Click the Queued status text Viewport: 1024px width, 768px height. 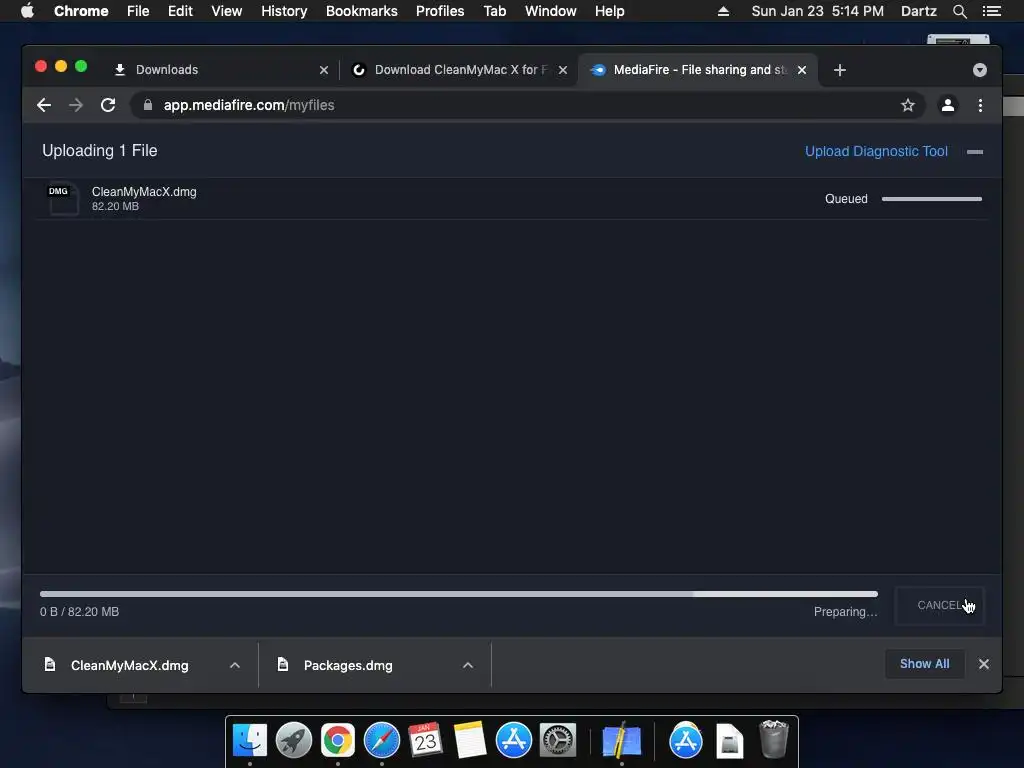tap(846, 199)
